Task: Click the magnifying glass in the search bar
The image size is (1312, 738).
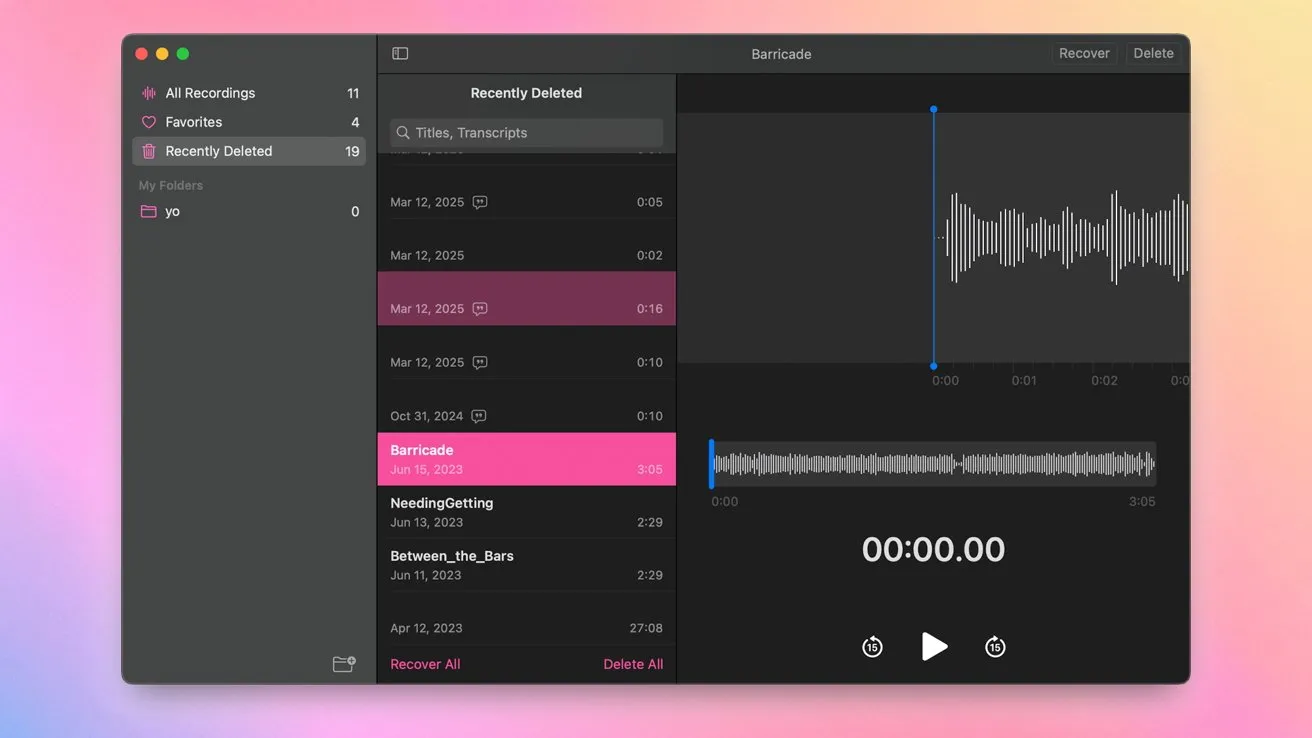Action: [403, 132]
